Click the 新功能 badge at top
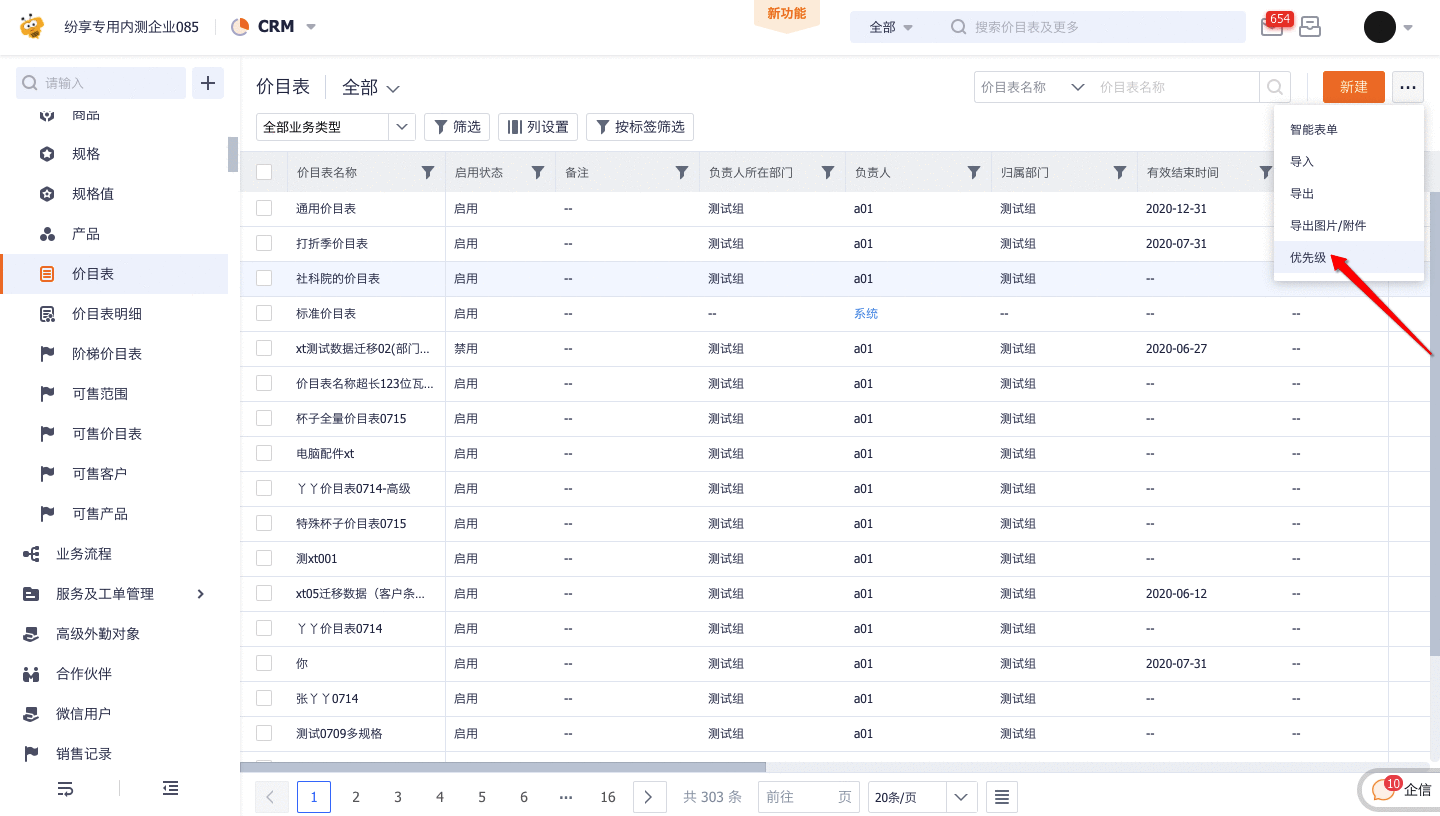This screenshot has height=816, width=1440. (787, 15)
